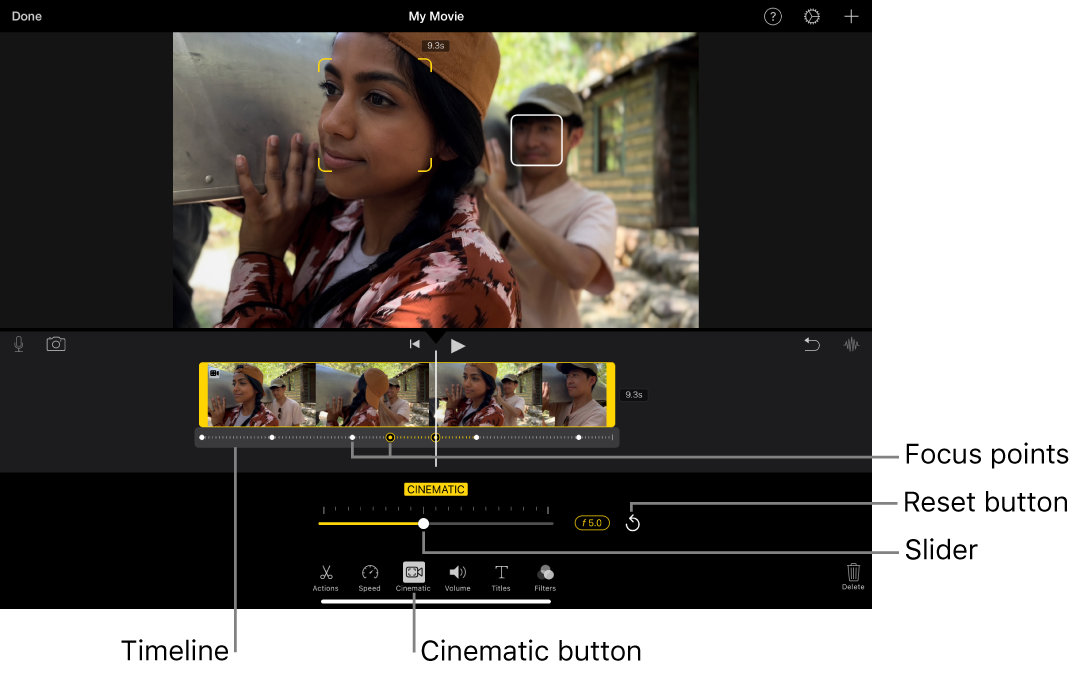The width and height of the screenshot is (1076, 674).
Task: Toggle audio waveforms icon
Action: 851,345
